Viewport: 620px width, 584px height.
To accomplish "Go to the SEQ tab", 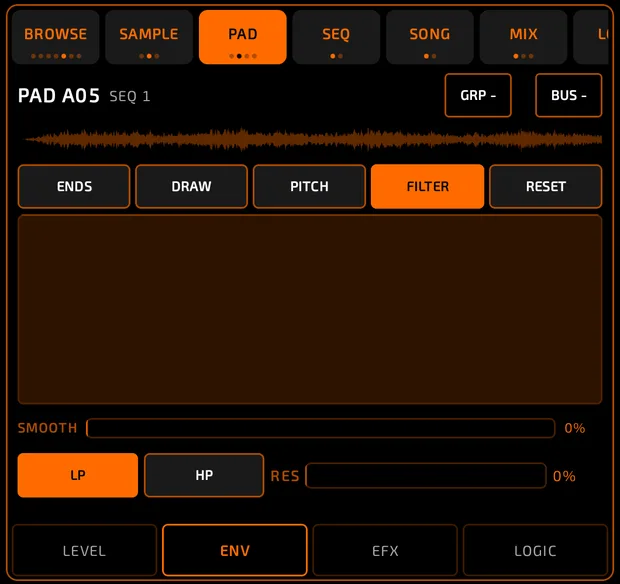I will 336,37.
